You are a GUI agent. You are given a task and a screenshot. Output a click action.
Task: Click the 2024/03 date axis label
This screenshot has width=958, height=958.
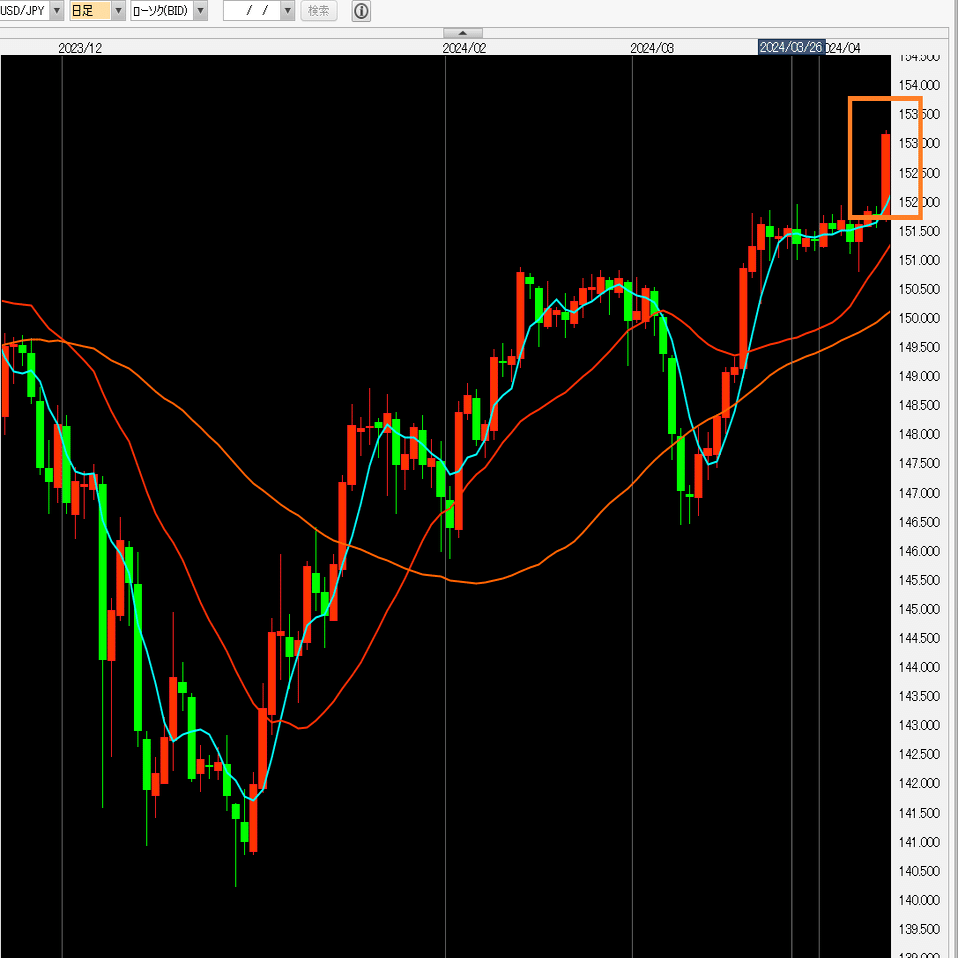click(652, 48)
